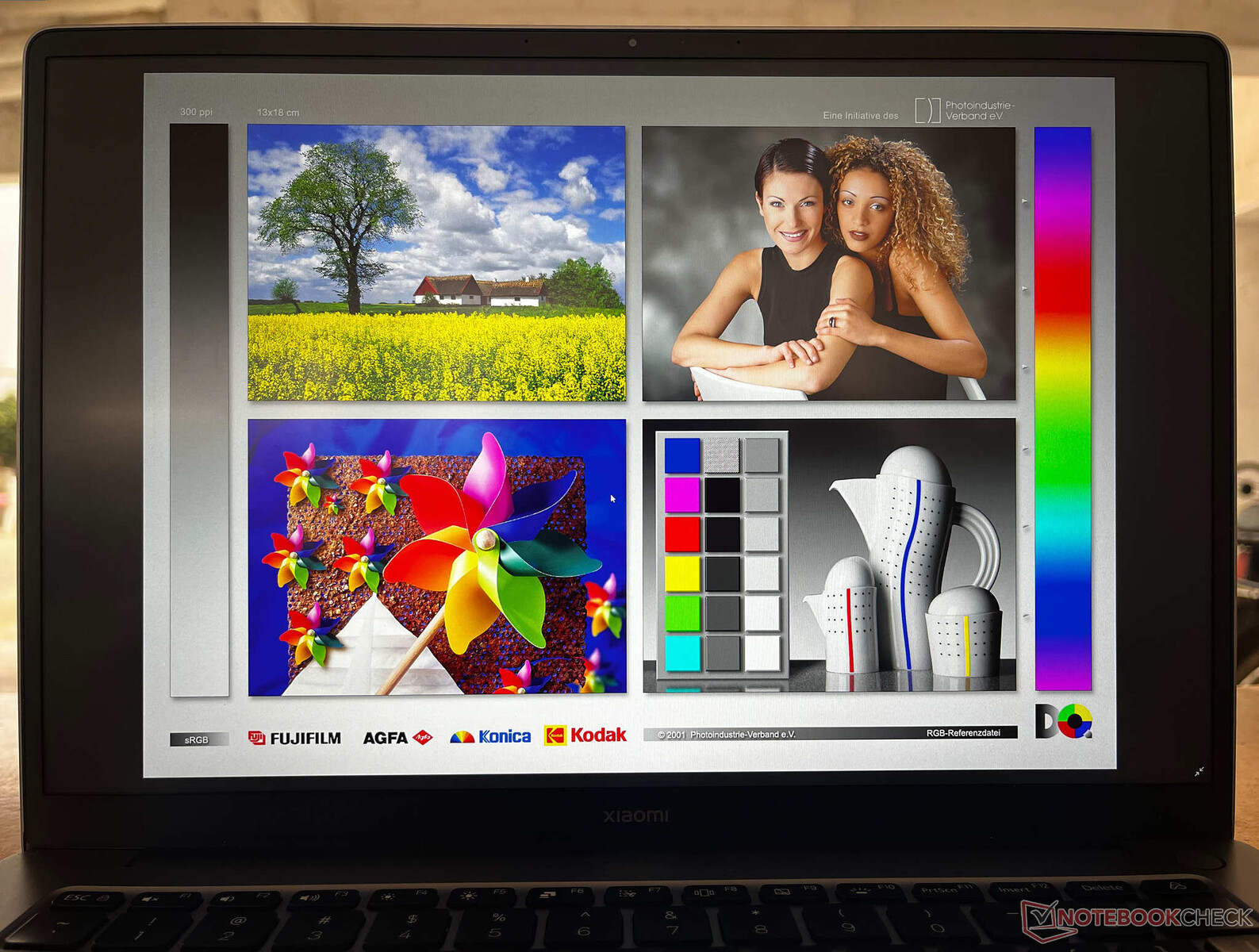Screen dimensions: 1259x952
Task: Click the sRGB label badge
Action: click(197, 739)
